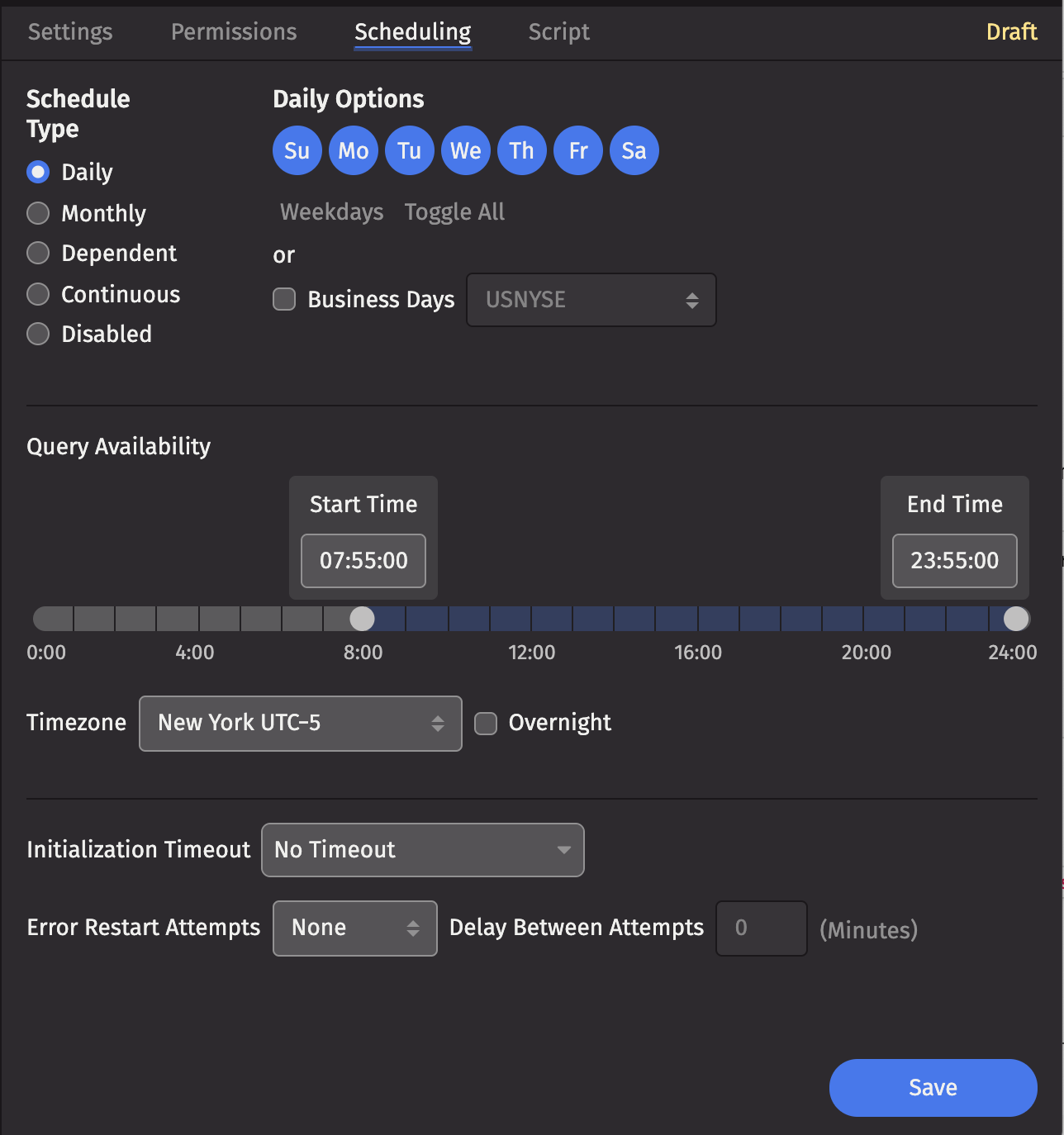Open the USNYSE calendar dropdown

591,300
